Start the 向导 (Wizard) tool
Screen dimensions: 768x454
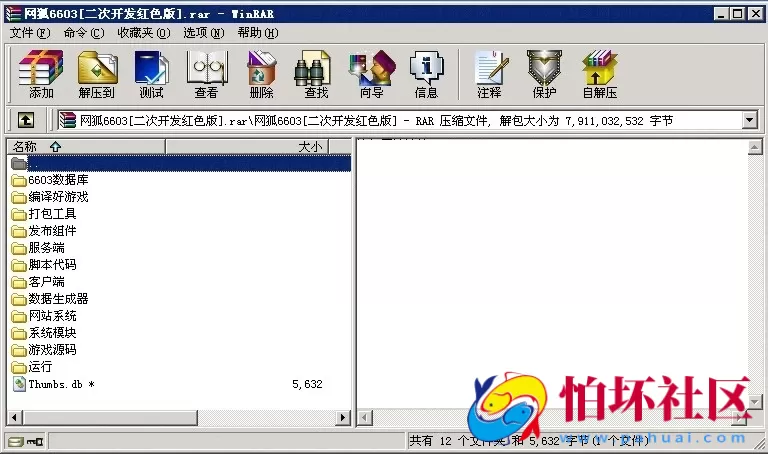tap(371, 73)
